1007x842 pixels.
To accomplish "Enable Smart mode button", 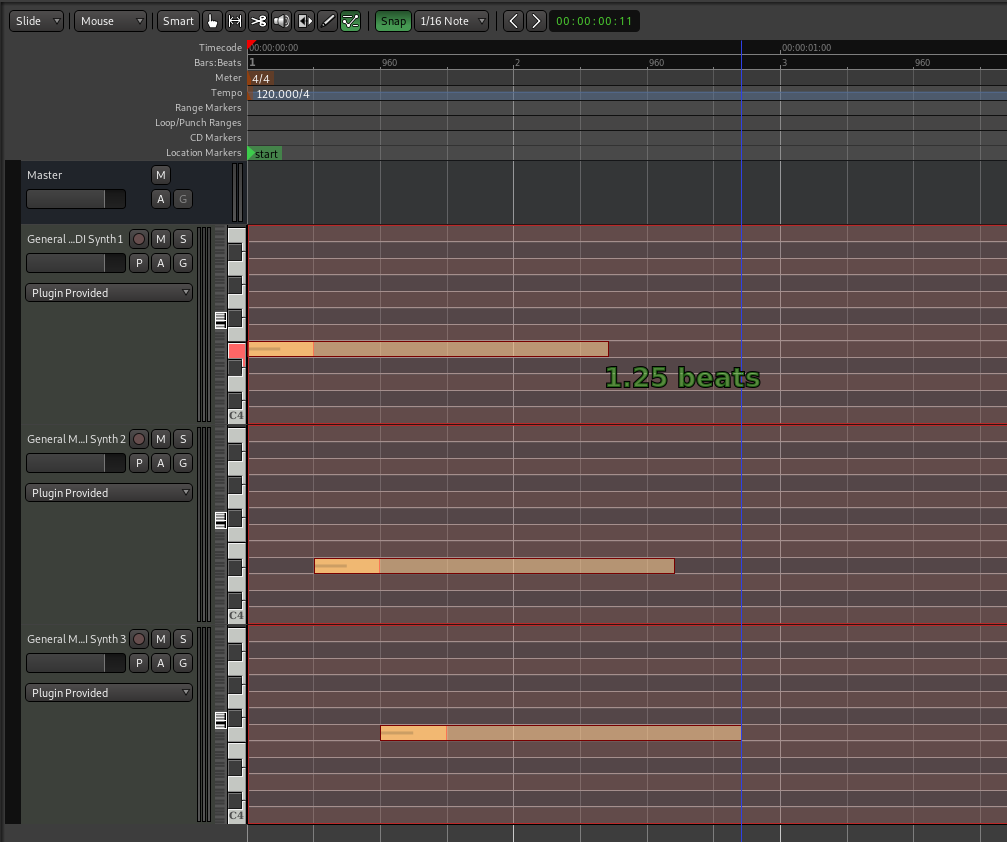I will [178, 21].
